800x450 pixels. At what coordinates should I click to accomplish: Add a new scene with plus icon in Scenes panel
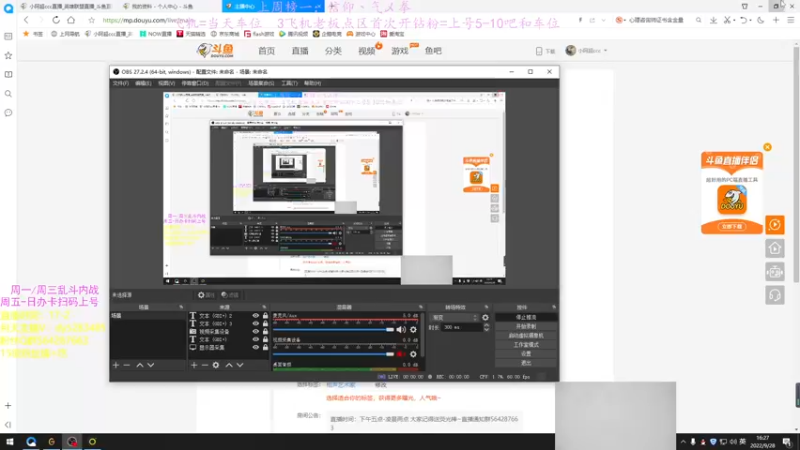(116, 365)
